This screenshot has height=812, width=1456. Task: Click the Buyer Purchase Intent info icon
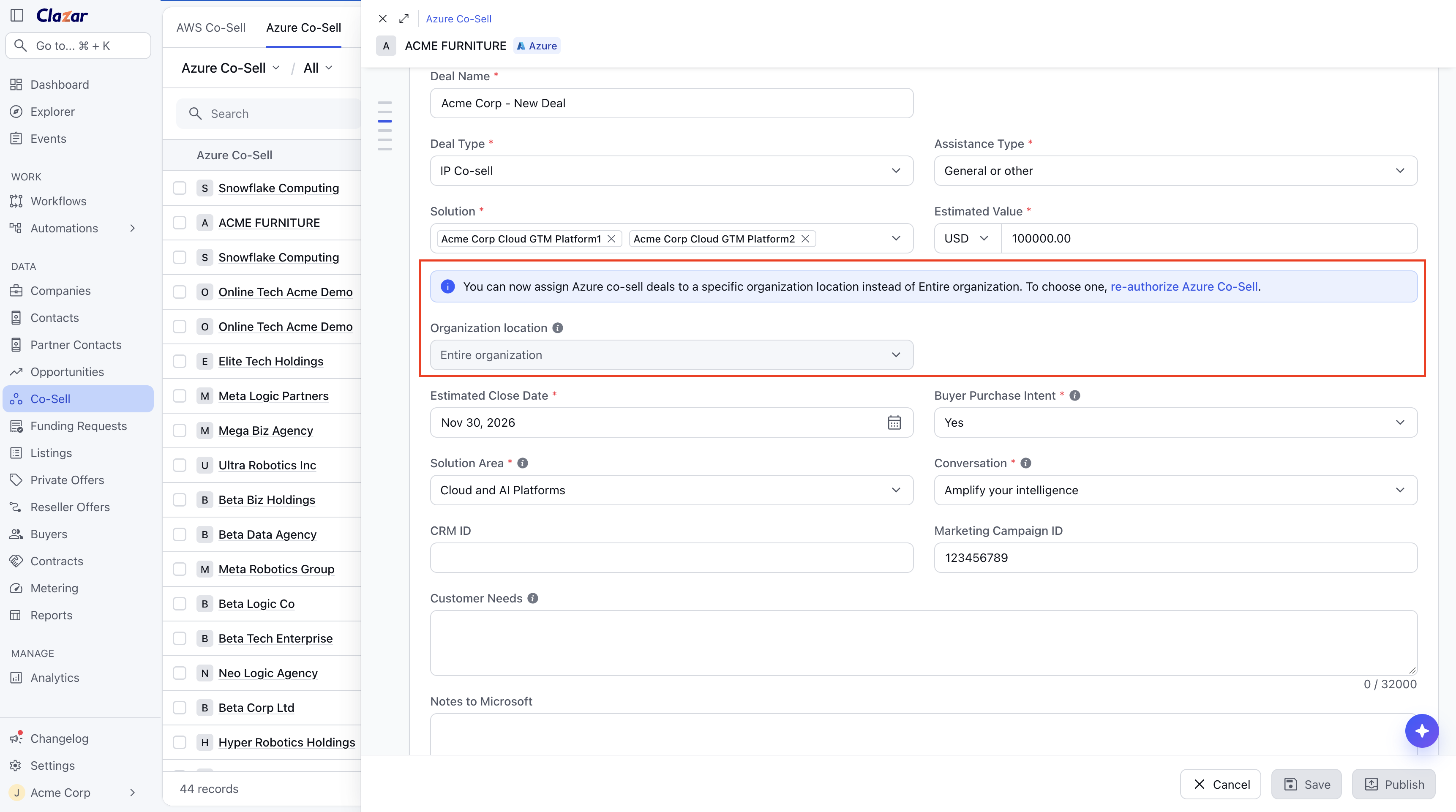click(1074, 395)
